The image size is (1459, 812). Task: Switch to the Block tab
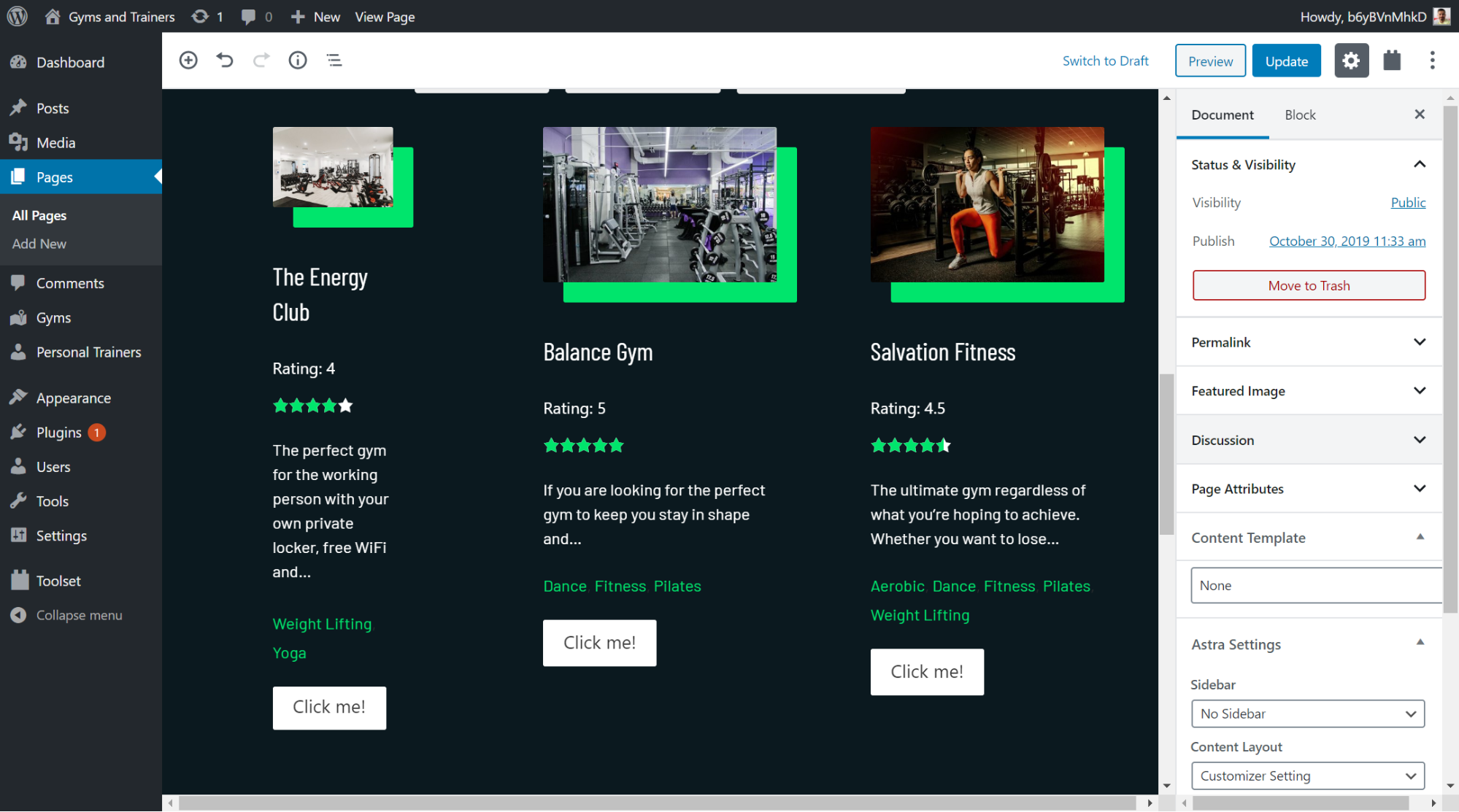point(1300,115)
